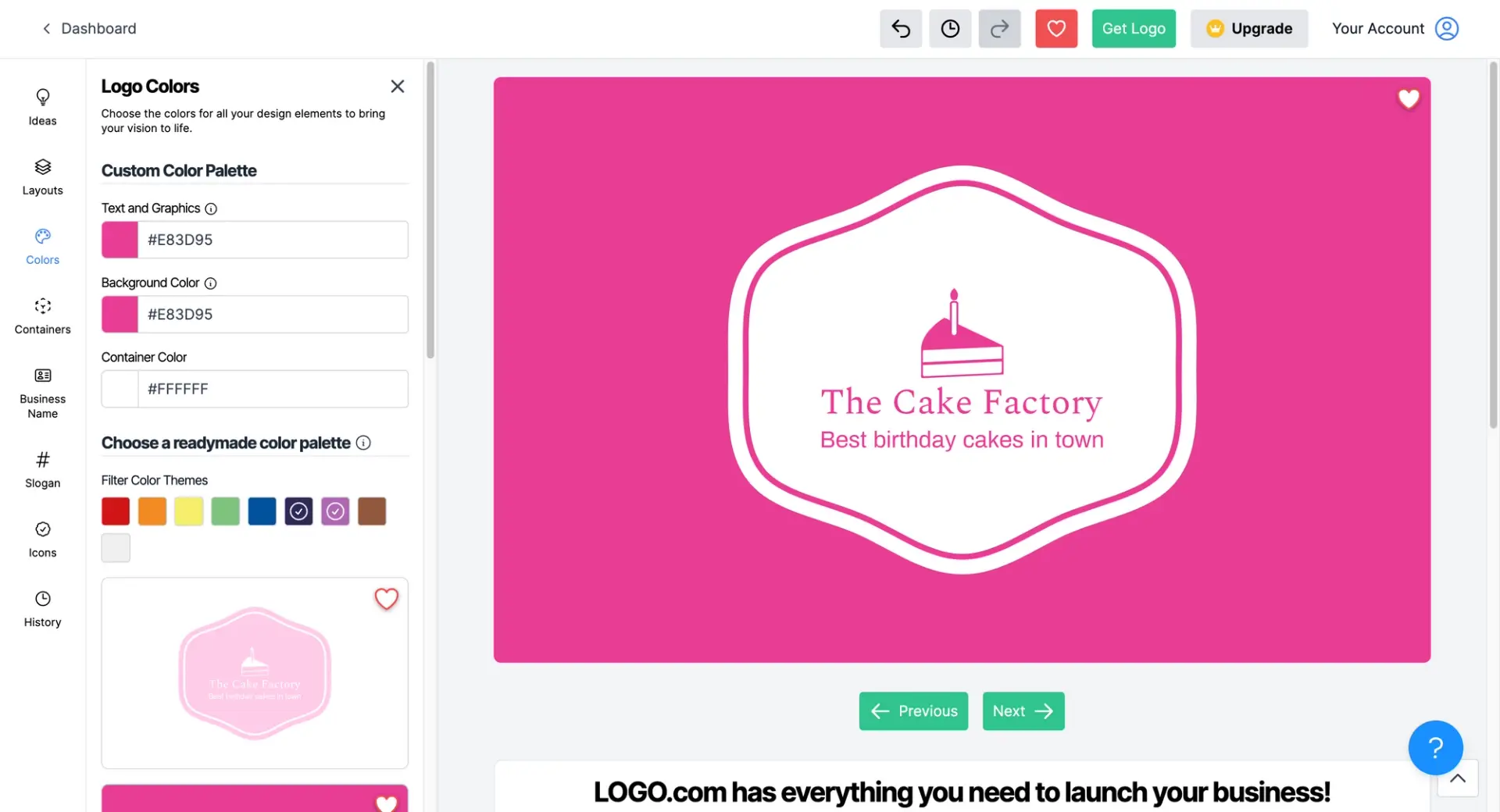Switch to the Slogan tab

(x=42, y=469)
